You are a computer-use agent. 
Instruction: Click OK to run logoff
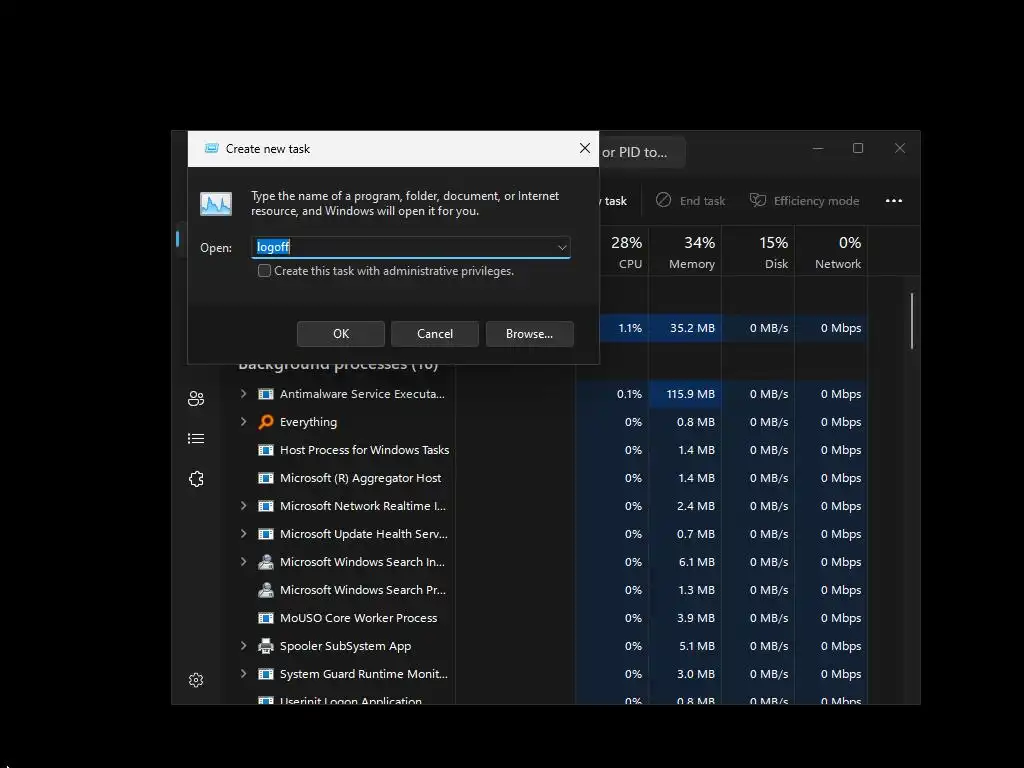[341, 334]
